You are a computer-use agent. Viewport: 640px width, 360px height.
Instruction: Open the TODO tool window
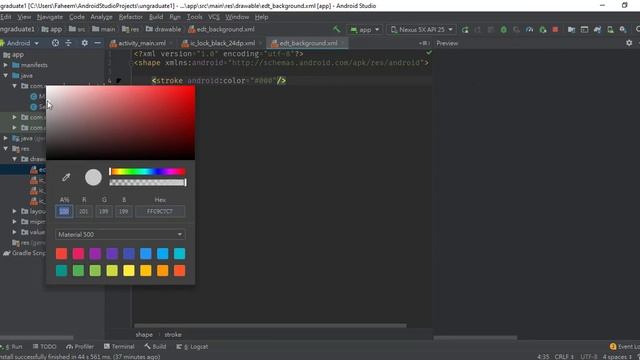pos(44,347)
